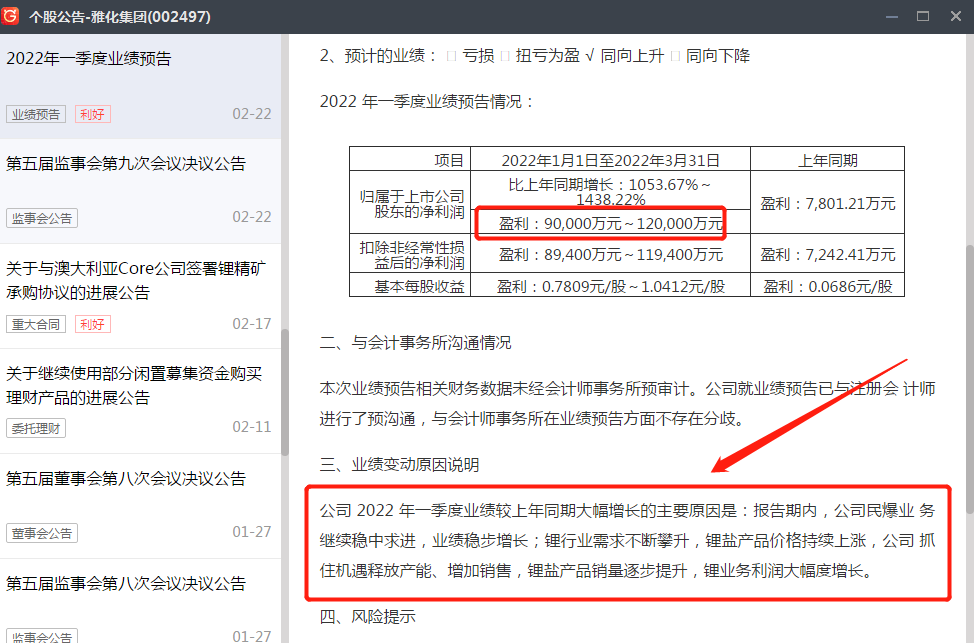
Task: Click the 2022年1月1日至2022年3月31日 header cell
Action: coord(611,159)
